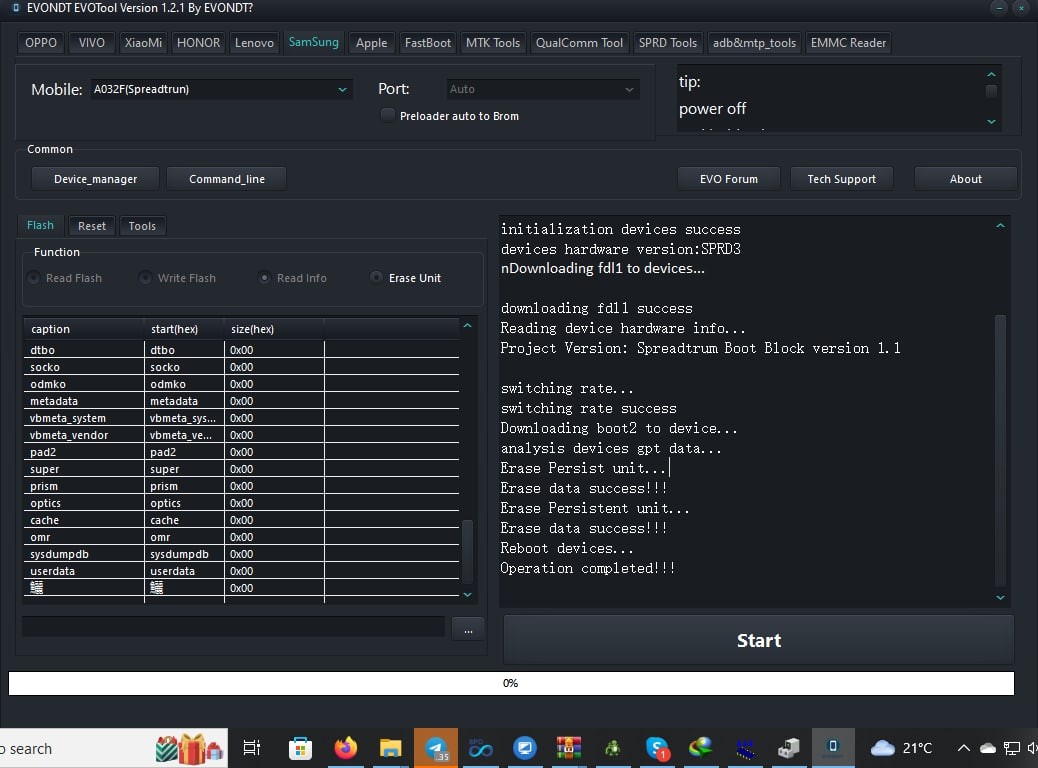Open the Port dropdown
This screenshot has height=768, width=1038.
(x=543, y=89)
